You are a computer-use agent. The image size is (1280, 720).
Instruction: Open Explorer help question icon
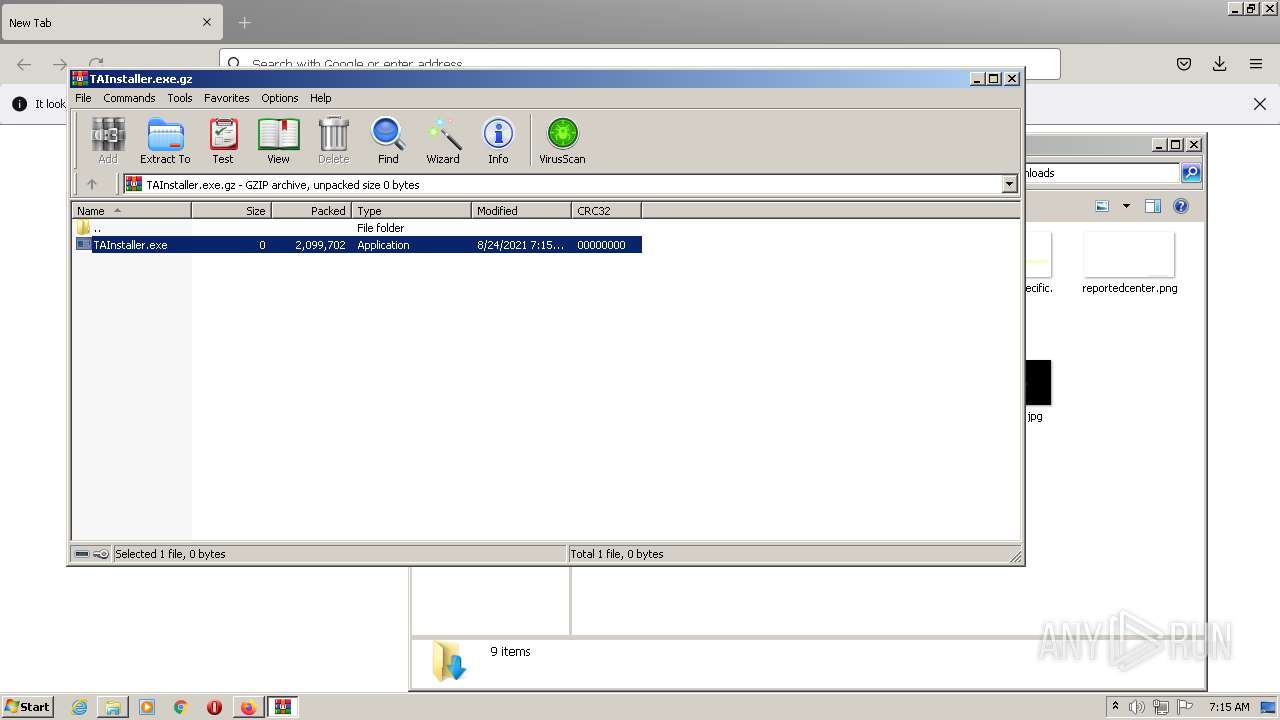1181,206
